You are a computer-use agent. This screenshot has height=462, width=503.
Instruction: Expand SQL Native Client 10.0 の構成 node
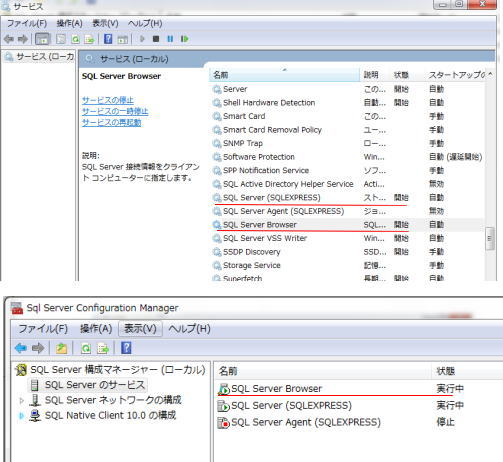22,416
